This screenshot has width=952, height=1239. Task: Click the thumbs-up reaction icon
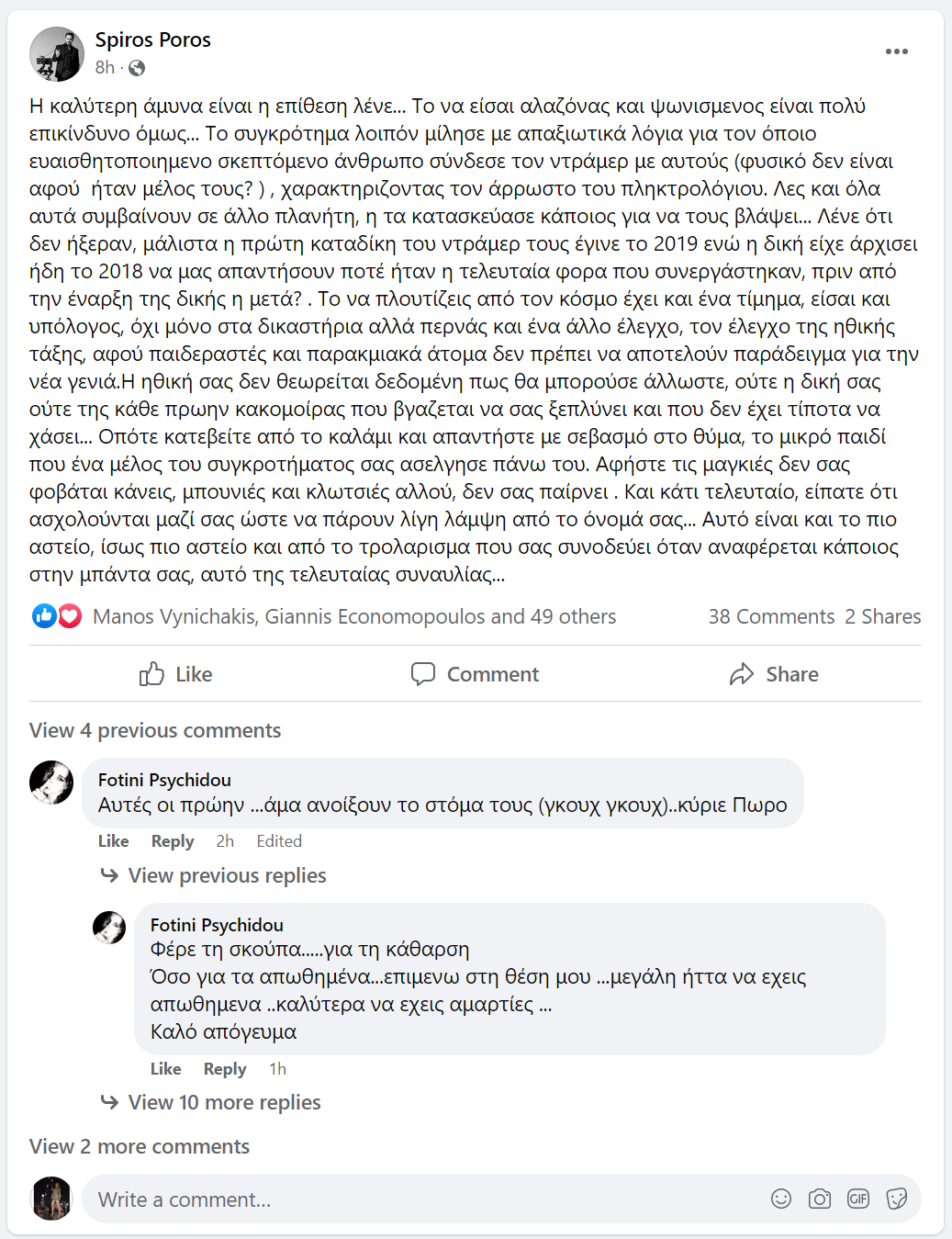coord(43,616)
